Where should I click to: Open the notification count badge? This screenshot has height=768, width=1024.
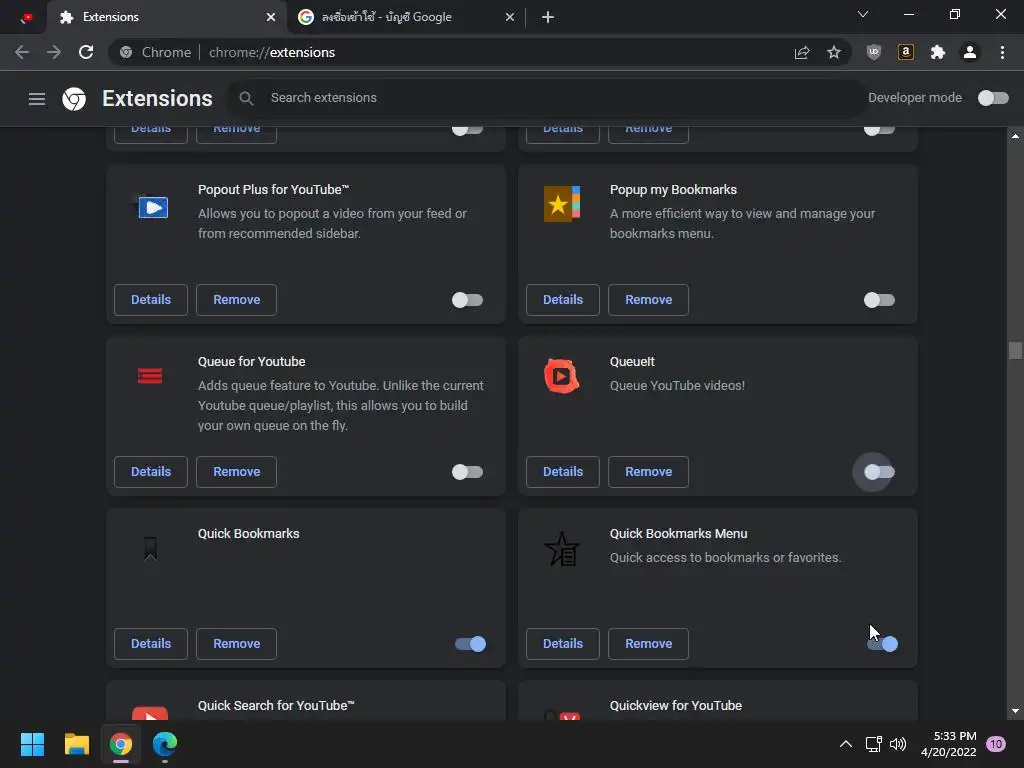tap(995, 744)
